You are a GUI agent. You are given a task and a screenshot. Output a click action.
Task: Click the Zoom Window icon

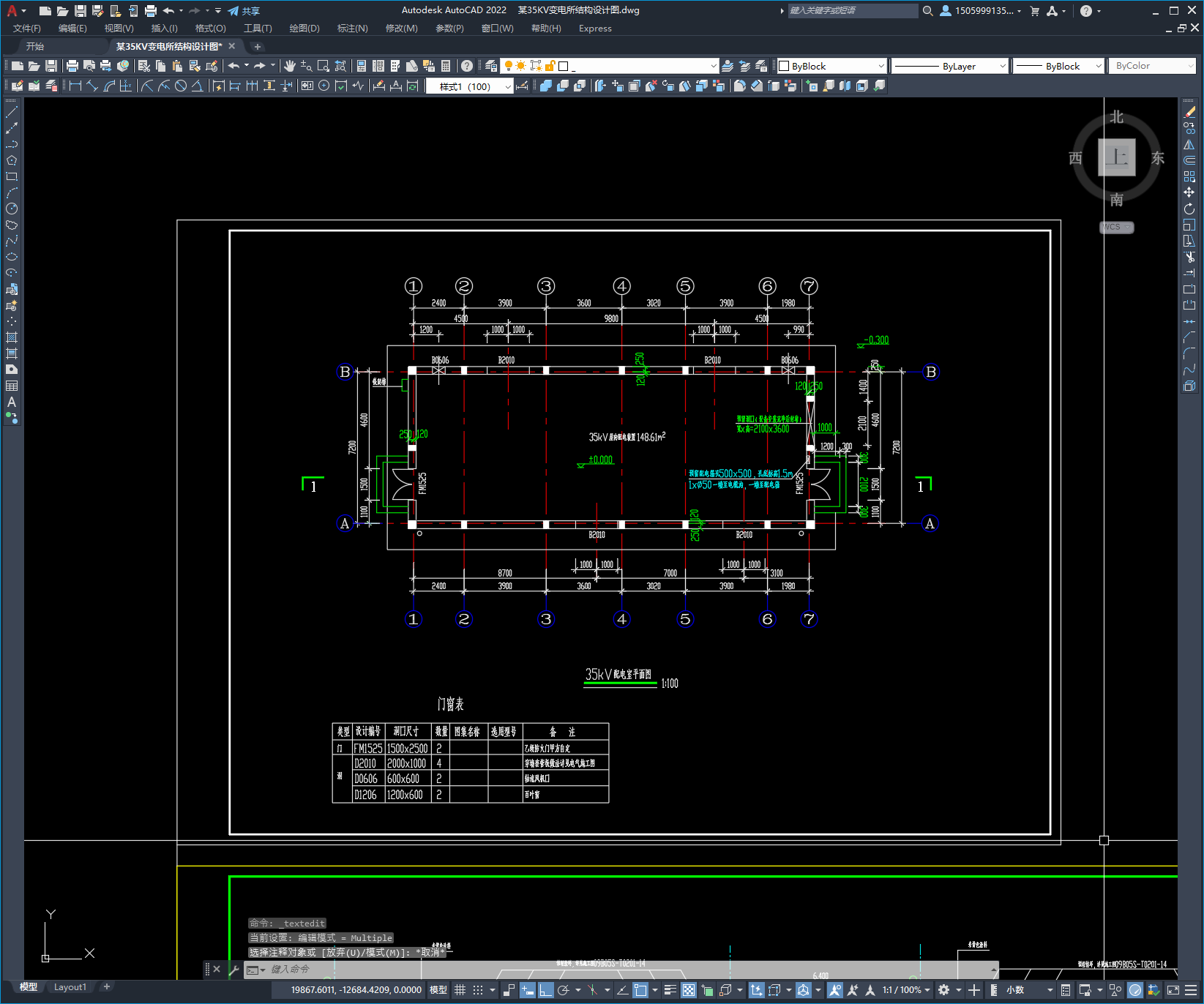[x=323, y=66]
